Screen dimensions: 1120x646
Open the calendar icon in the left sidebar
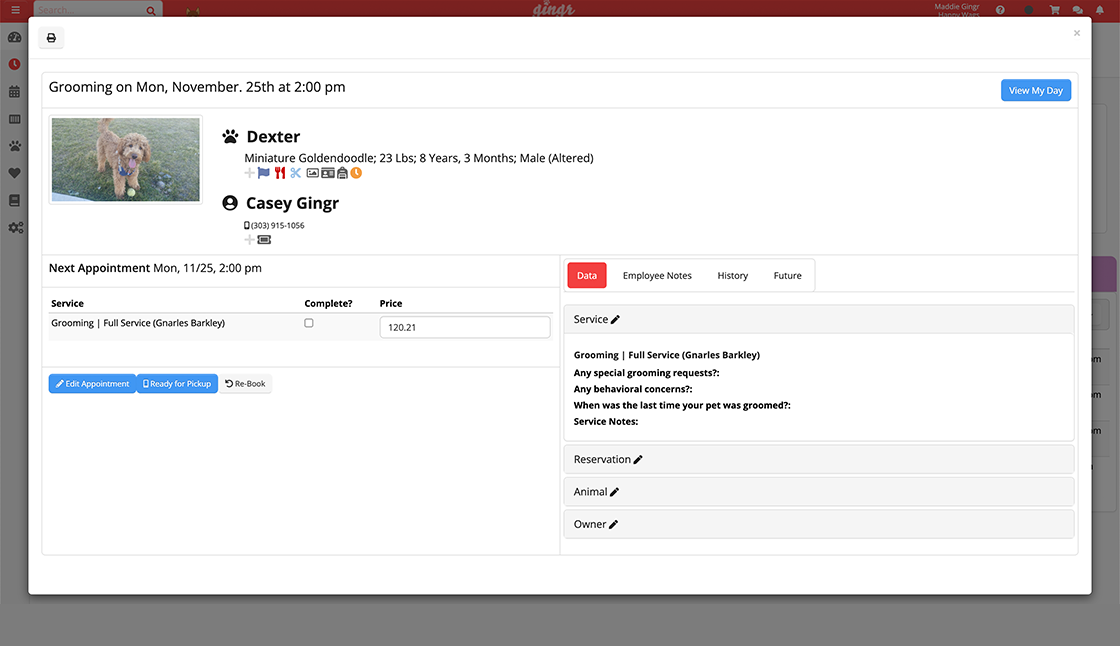(14, 91)
